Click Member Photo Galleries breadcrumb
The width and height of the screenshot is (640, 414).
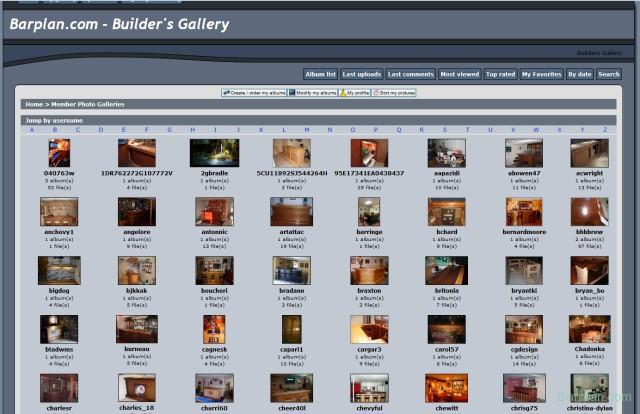88,105
